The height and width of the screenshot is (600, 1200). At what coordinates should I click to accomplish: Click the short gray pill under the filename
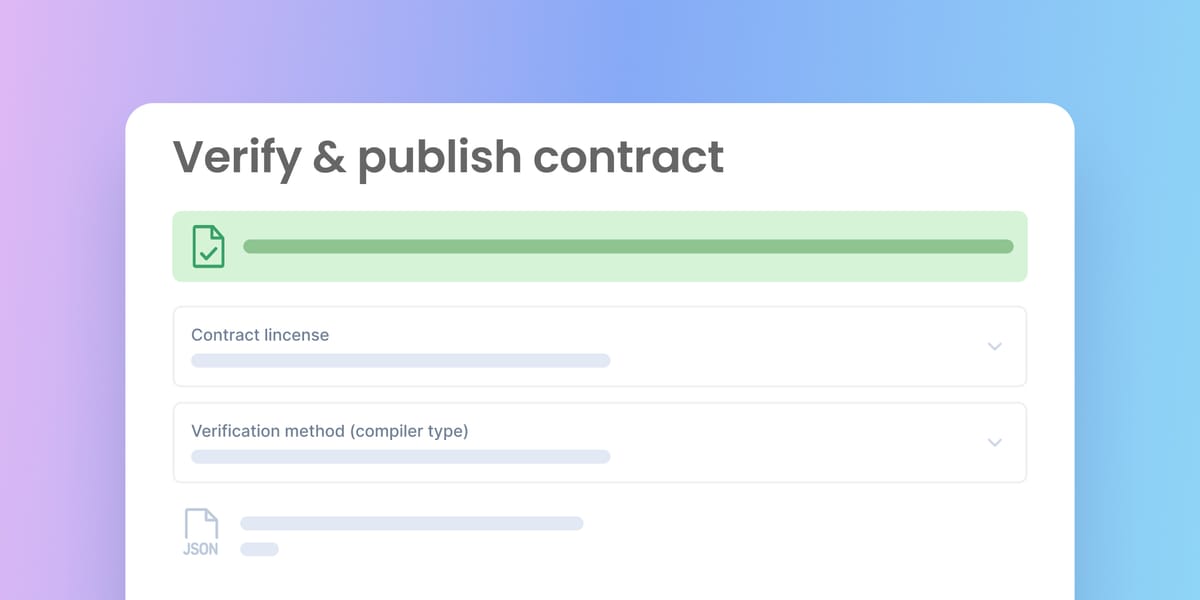(260, 549)
